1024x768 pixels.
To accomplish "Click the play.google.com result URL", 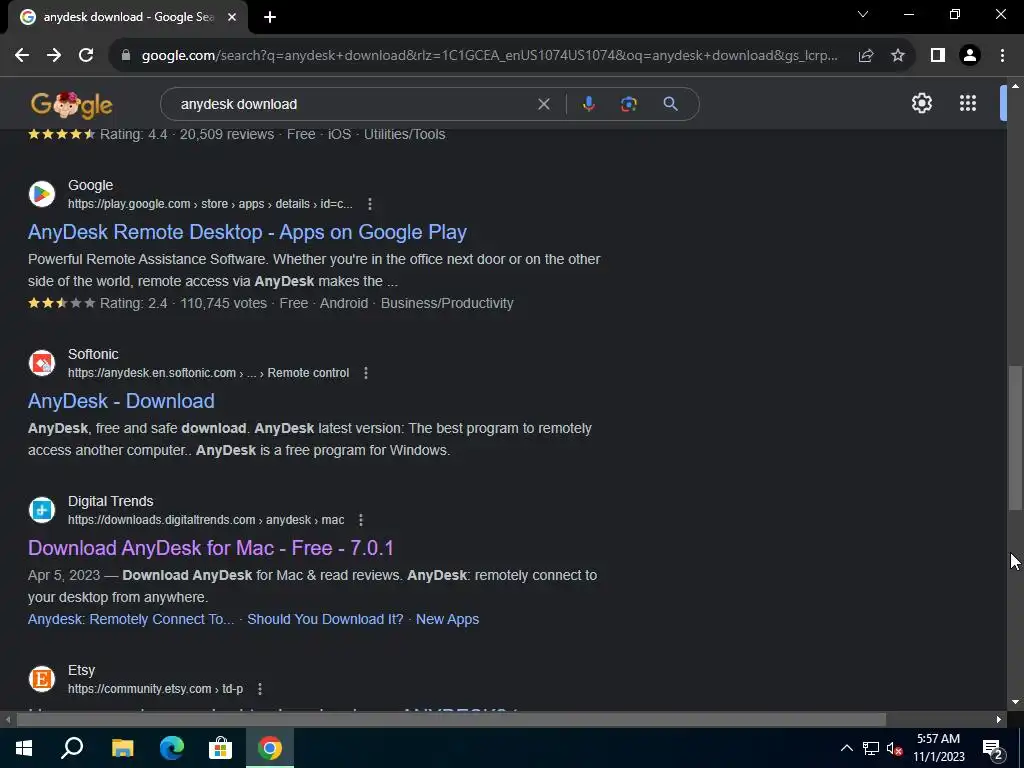I will pos(210,204).
